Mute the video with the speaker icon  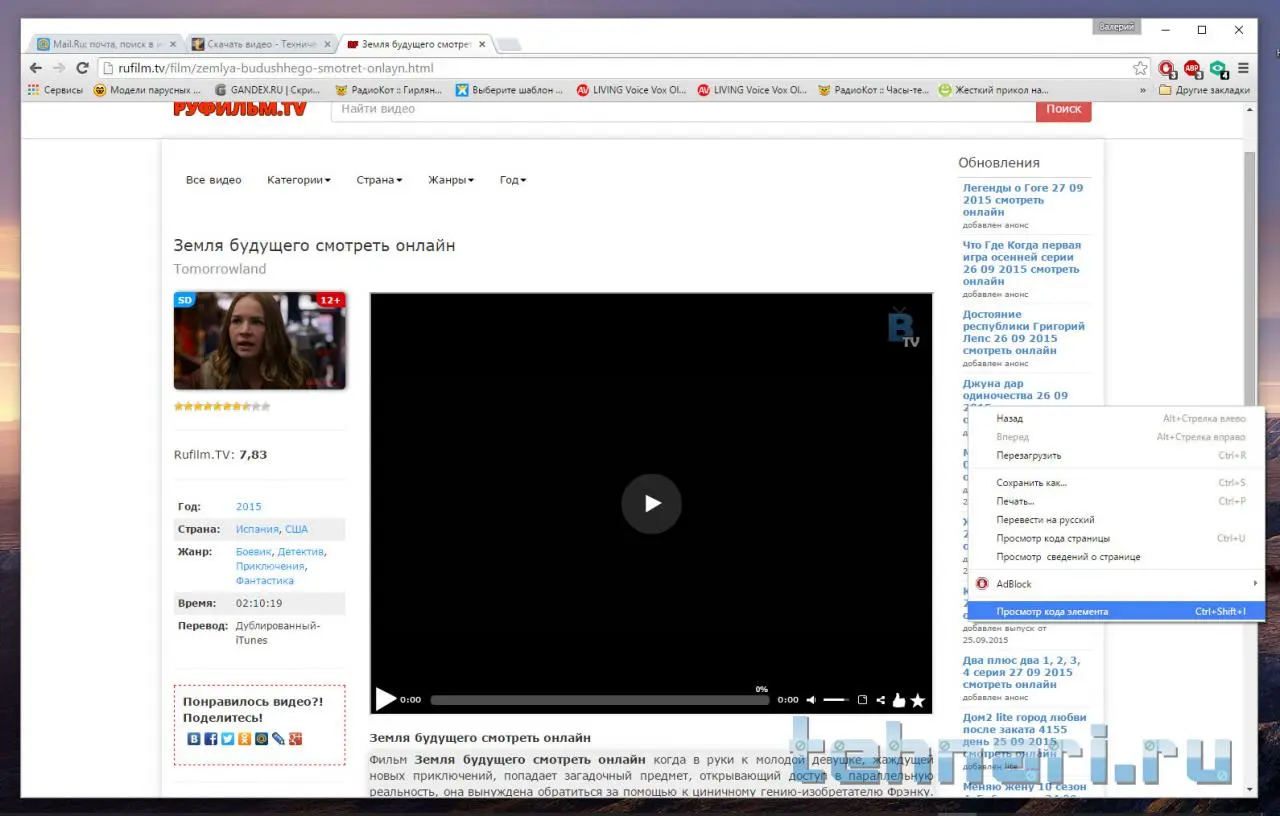tap(811, 700)
